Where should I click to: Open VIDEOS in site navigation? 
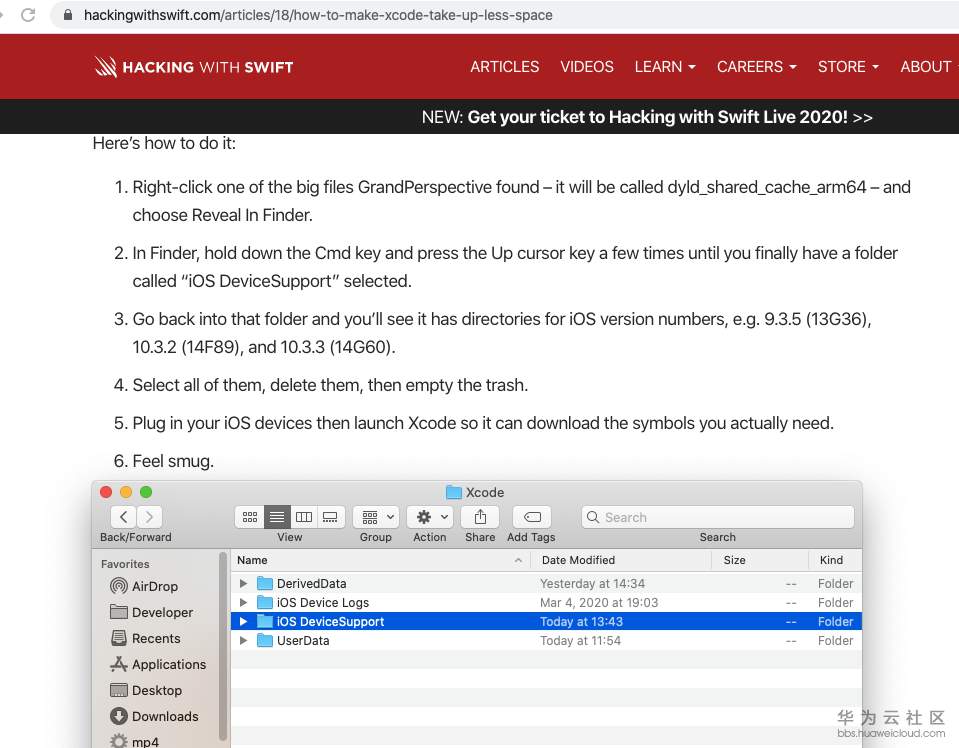click(x=587, y=67)
